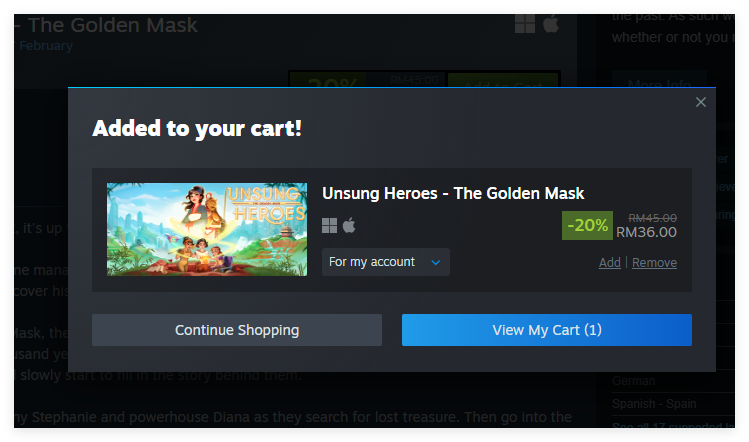This screenshot has height=442, width=749.
Task: Click the RM36.00 discounted price
Action: coord(646,232)
